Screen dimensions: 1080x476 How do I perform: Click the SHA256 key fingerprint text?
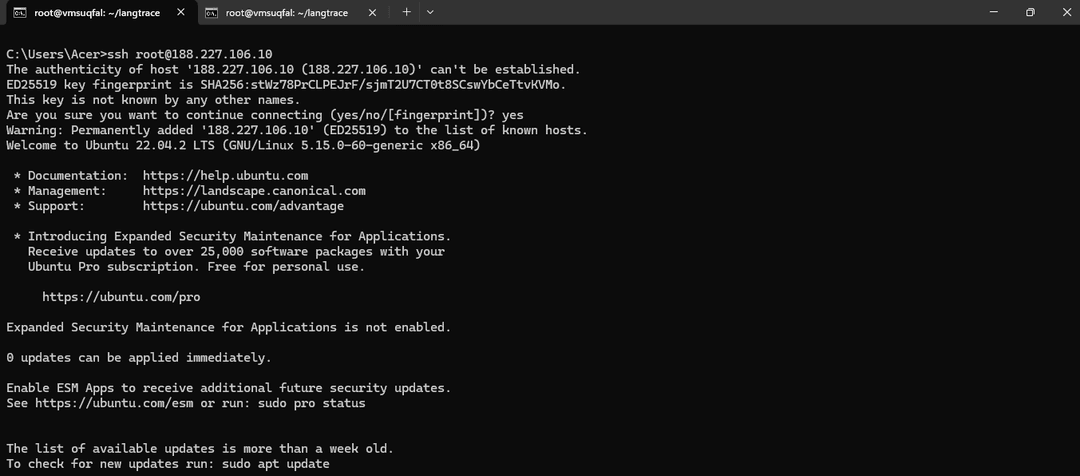click(x=383, y=85)
